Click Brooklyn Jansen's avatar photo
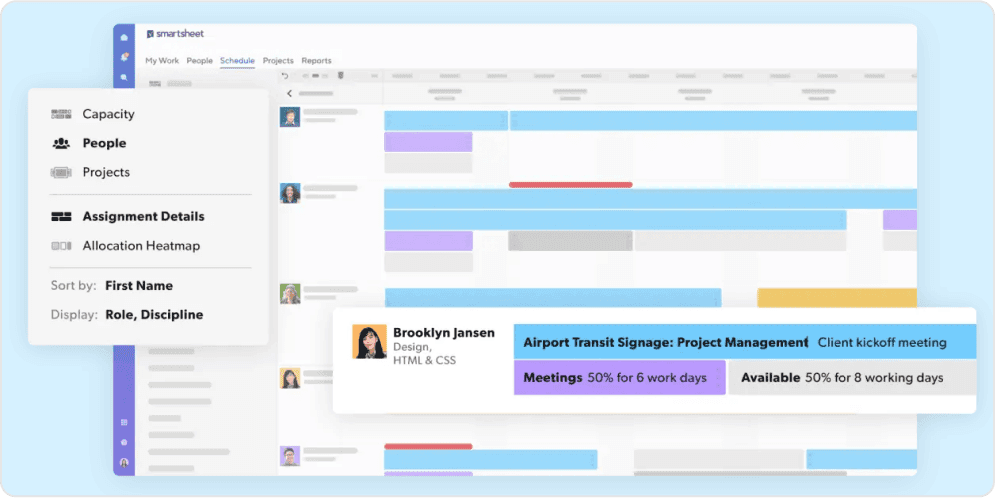The image size is (995, 498). click(369, 342)
